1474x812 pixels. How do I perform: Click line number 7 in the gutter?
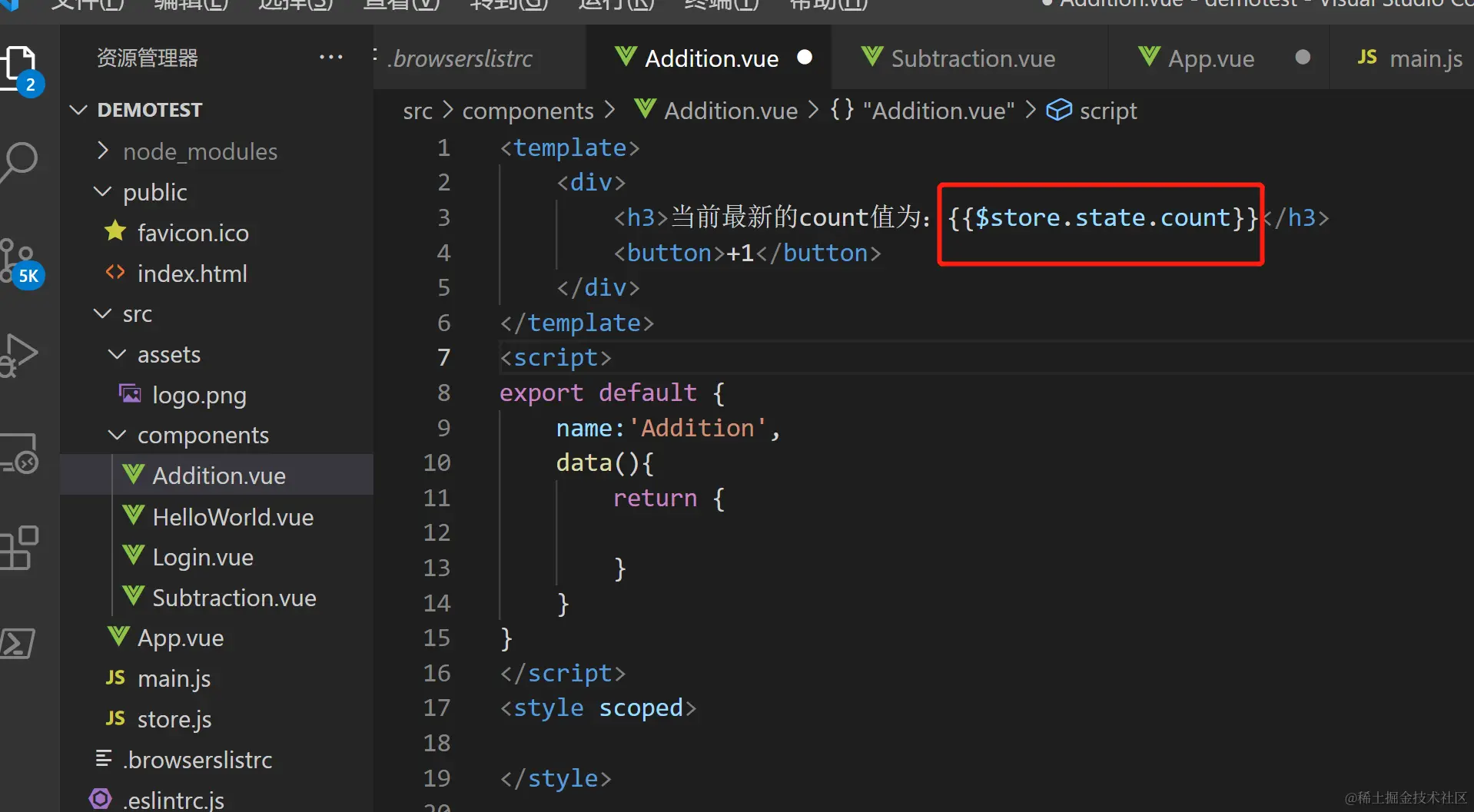pyautogui.click(x=443, y=357)
